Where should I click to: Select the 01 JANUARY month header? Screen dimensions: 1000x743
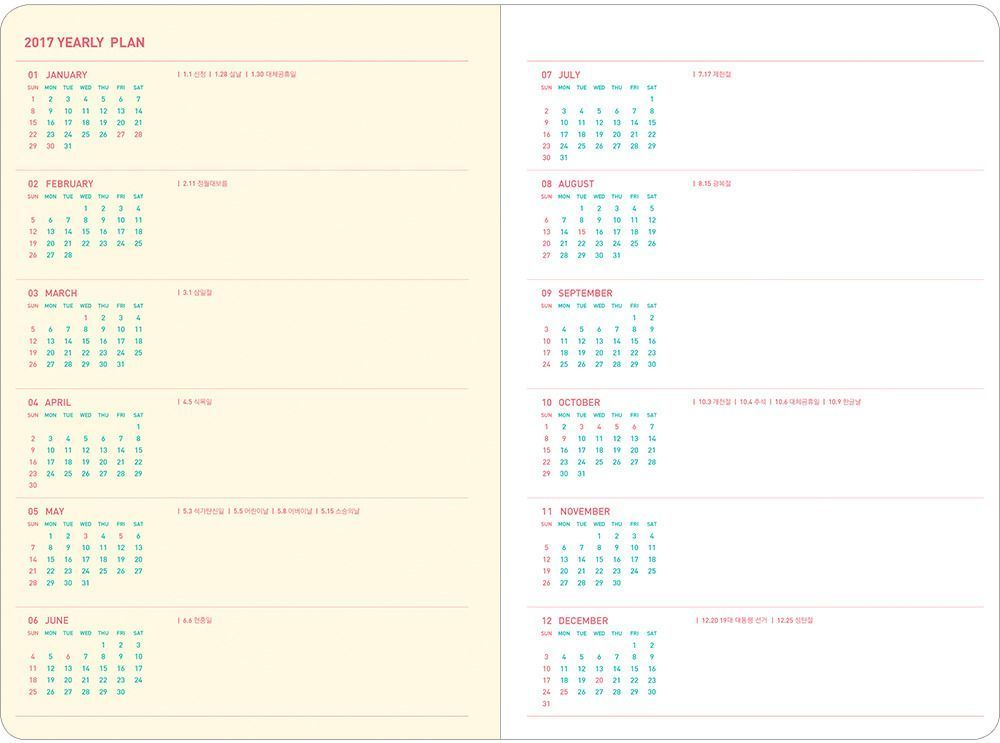coord(57,75)
